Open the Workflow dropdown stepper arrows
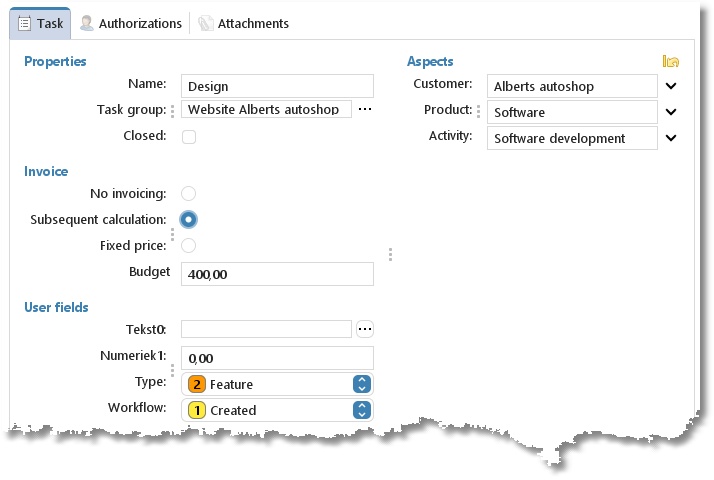714x480 pixels. (362, 410)
